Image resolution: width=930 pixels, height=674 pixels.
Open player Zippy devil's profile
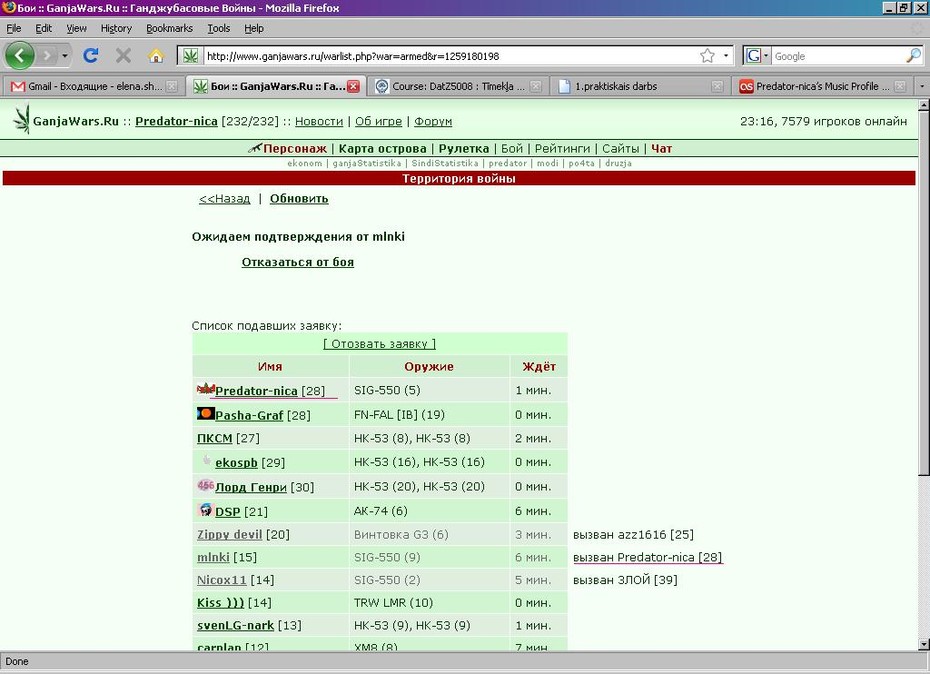pos(230,535)
